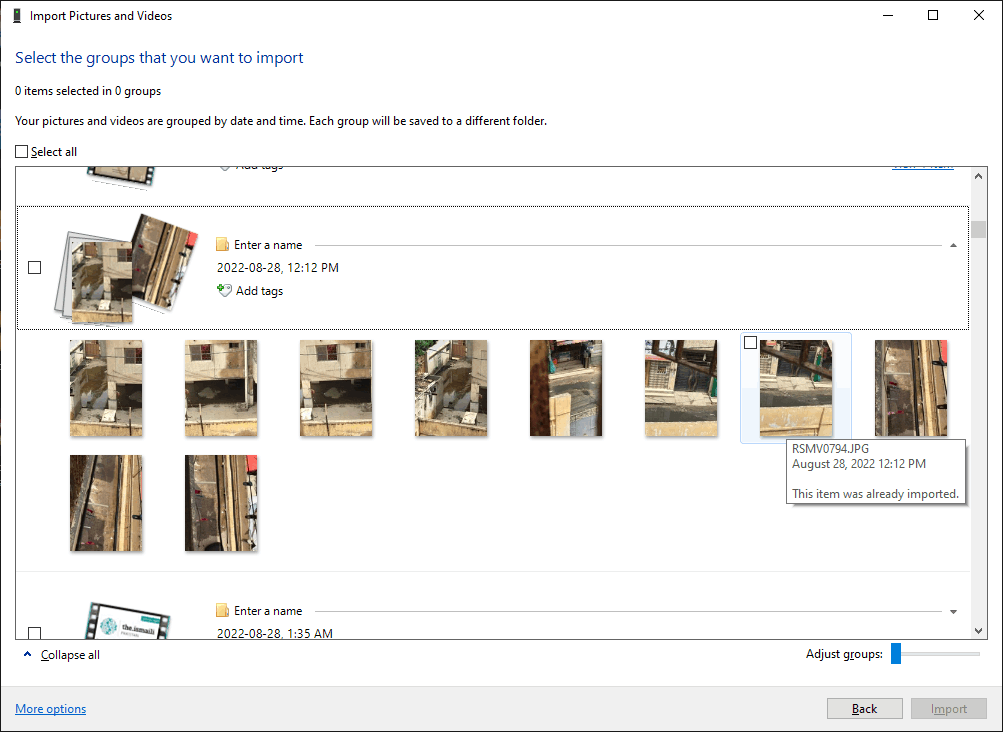Screen dimensions: 1003x732
Task: Click the 2022-08-28, 12:12 PM date text
Action: point(278,267)
